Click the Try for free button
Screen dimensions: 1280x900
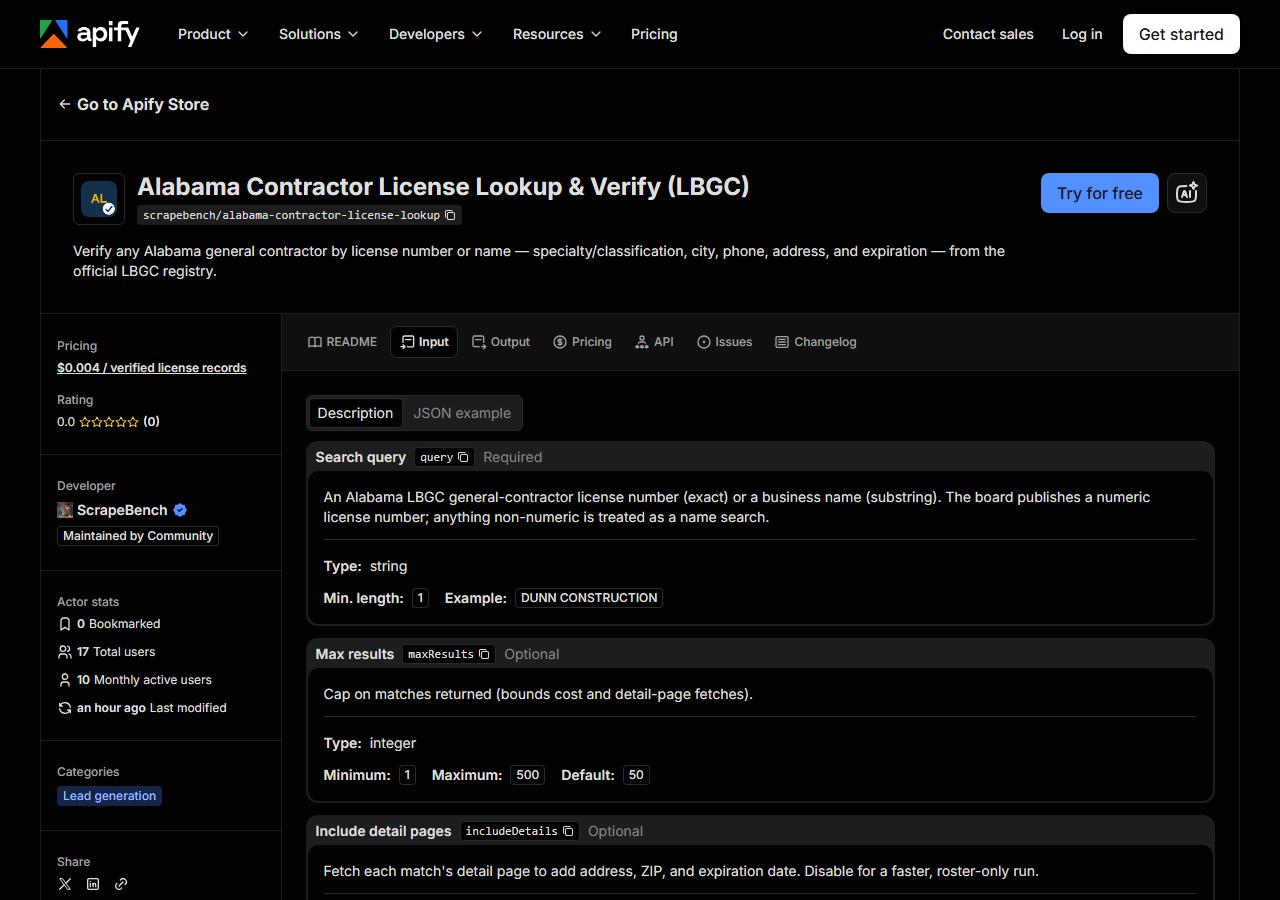coord(1100,193)
